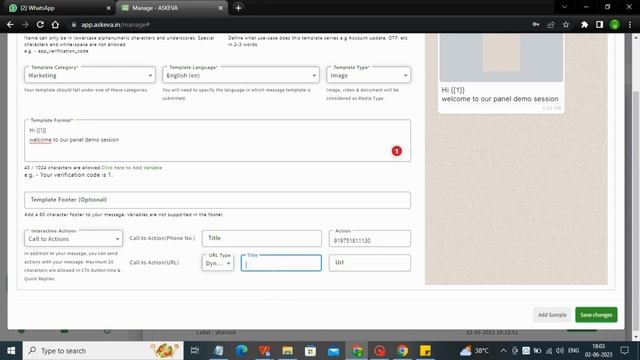Click the Template Footer (Optional) field

pyautogui.click(x=218, y=200)
